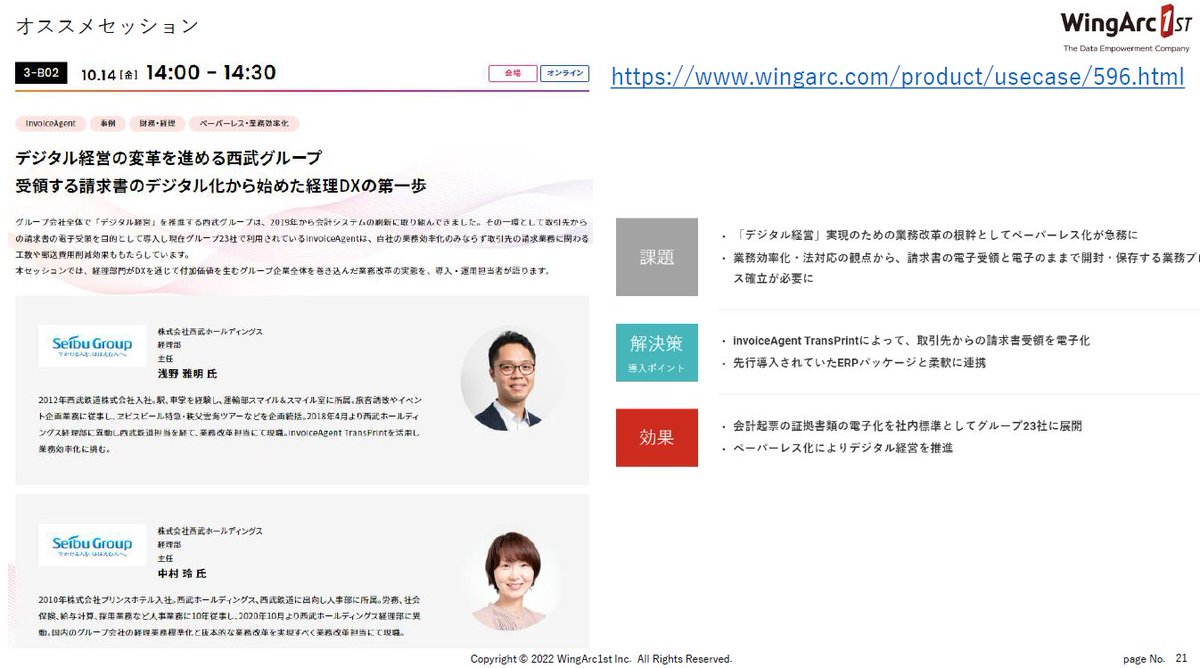
Task: Click the オススメセッション slide title
Action: pyautogui.click(x=107, y=26)
